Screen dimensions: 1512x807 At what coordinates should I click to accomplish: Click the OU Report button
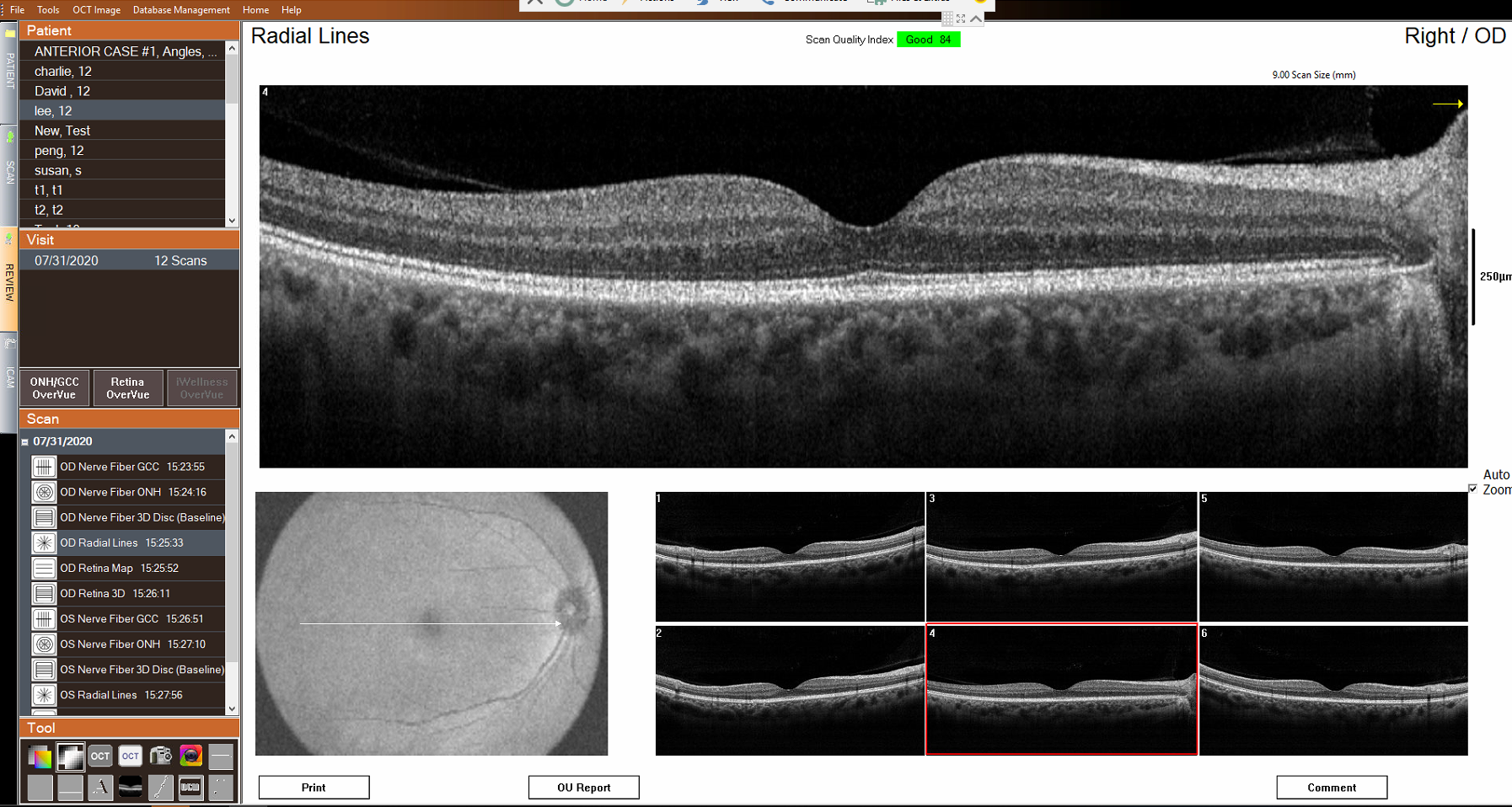click(583, 788)
